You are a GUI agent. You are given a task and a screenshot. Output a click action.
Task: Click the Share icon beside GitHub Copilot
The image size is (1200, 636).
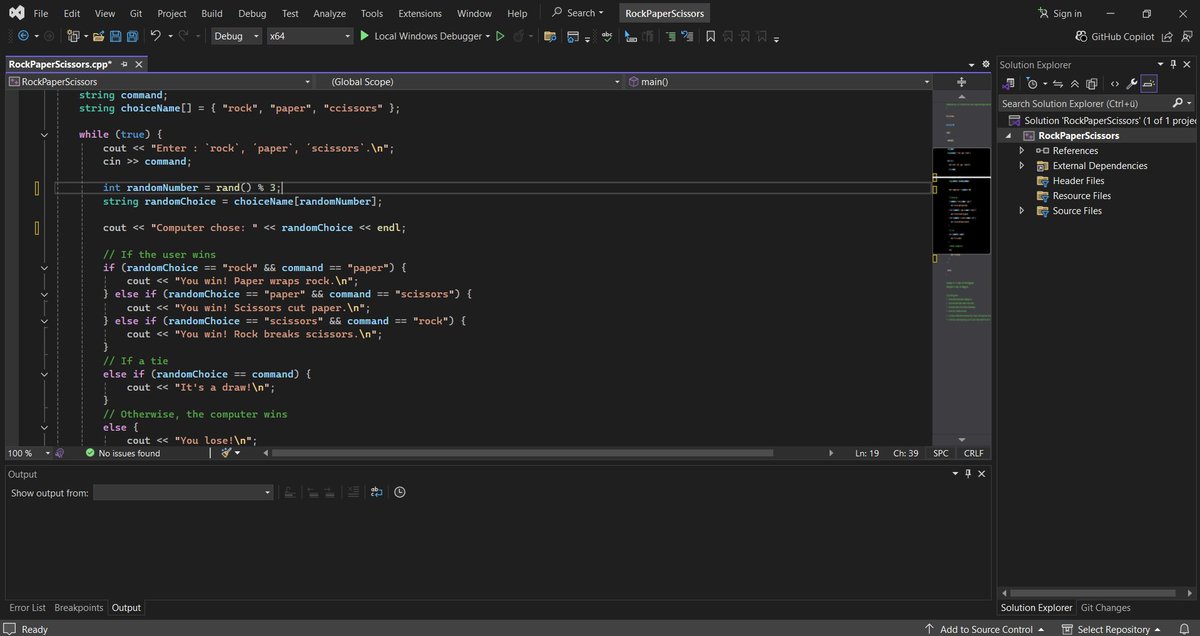pyautogui.click(x=1168, y=36)
